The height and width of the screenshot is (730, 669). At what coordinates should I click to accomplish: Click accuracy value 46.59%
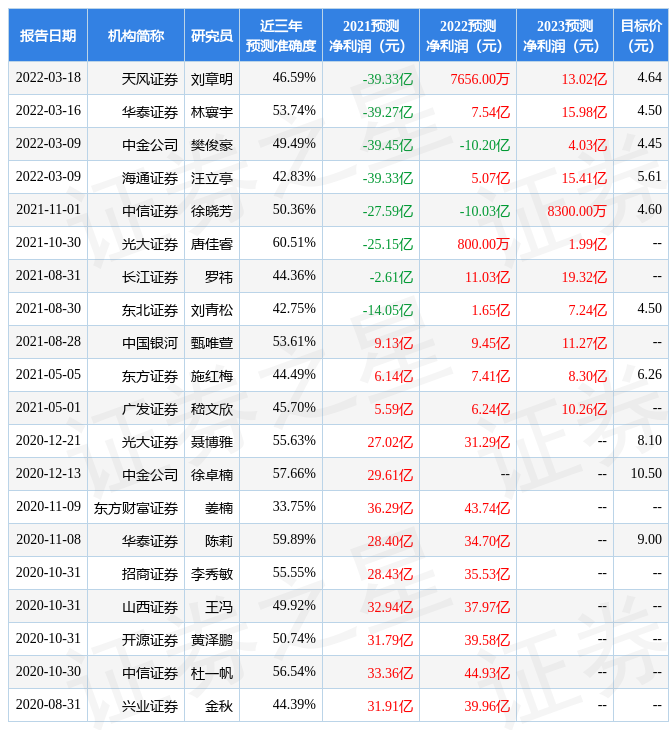pyautogui.click(x=294, y=78)
